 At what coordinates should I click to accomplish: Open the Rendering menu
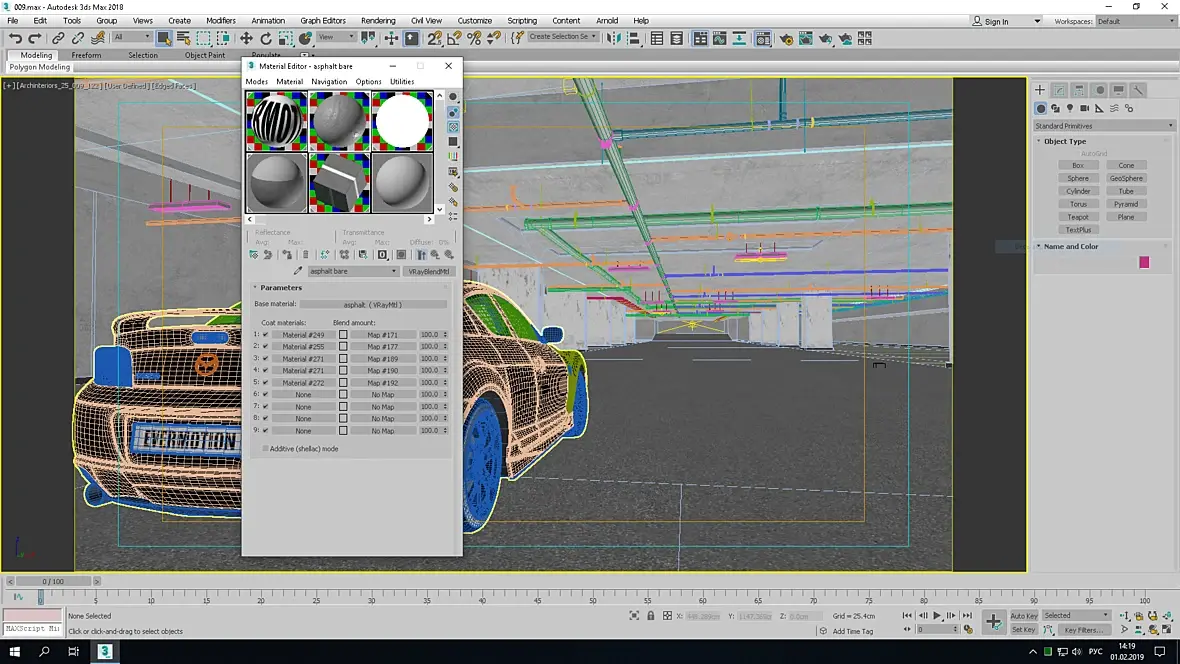click(377, 20)
